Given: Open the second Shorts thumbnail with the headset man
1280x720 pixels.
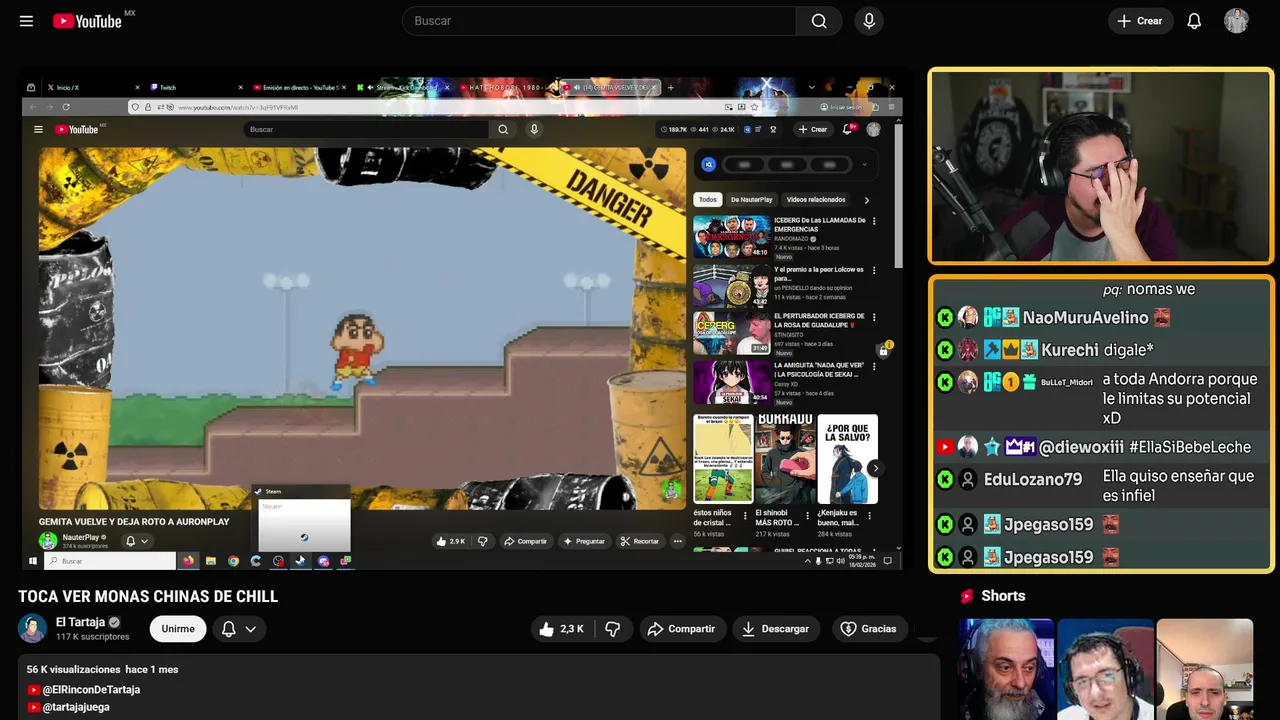Looking at the screenshot, I should pyautogui.click(x=1105, y=669).
